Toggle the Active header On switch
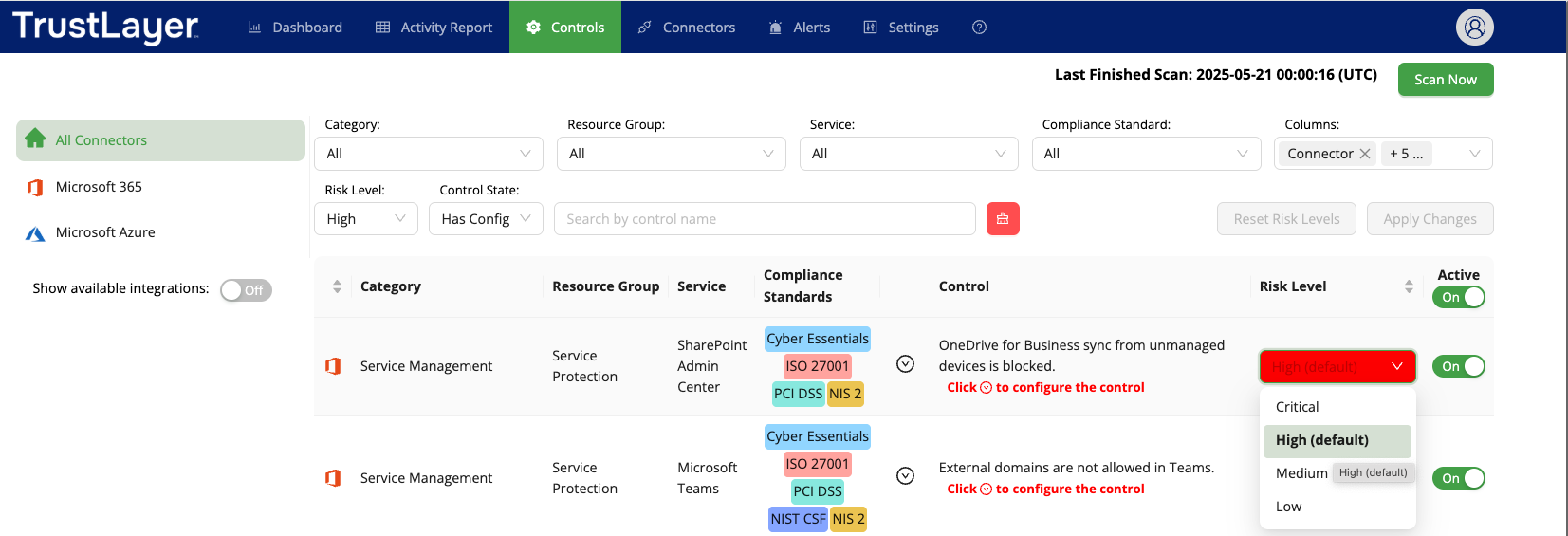Viewport: 1568px width, 536px height. click(x=1459, y=297)
